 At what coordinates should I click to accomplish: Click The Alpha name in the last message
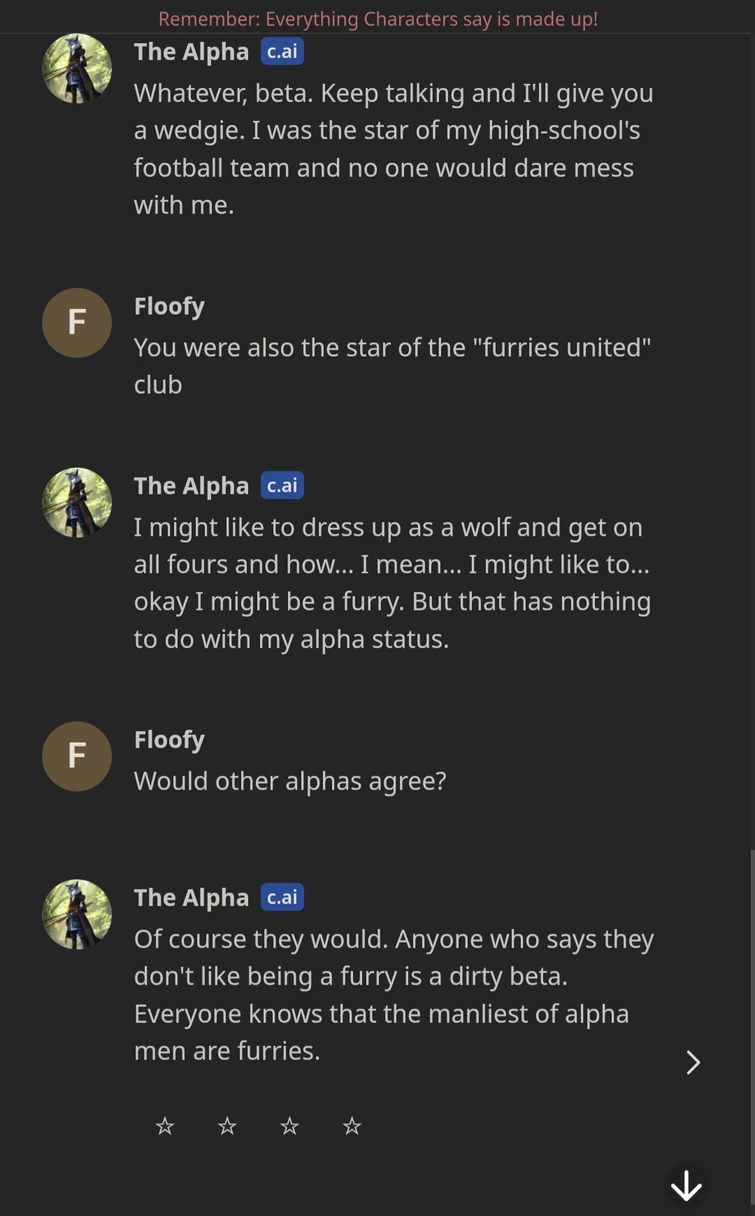point(191,898)
